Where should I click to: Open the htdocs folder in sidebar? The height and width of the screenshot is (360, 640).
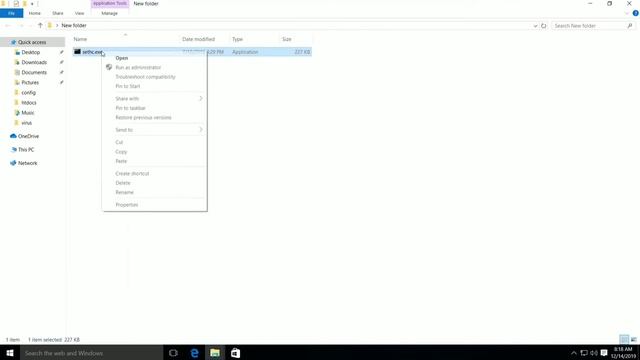[x=29, y=102]
